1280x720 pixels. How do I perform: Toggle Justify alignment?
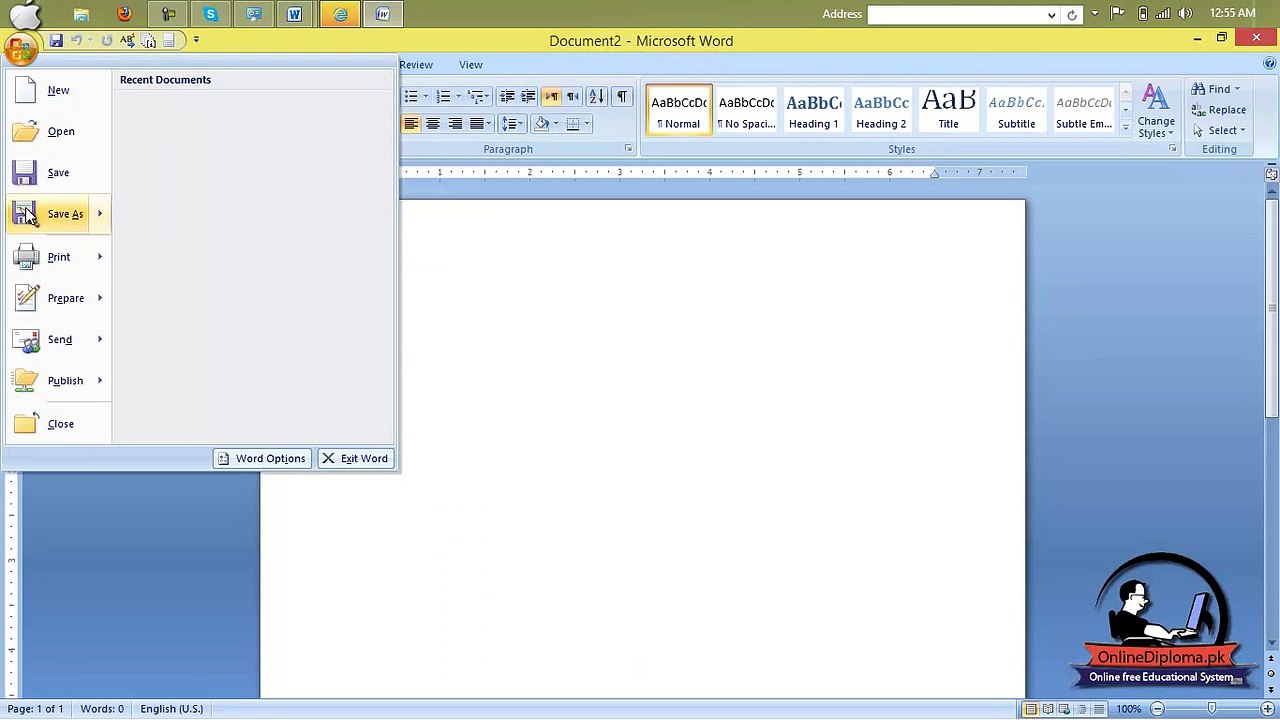point(477,124)
